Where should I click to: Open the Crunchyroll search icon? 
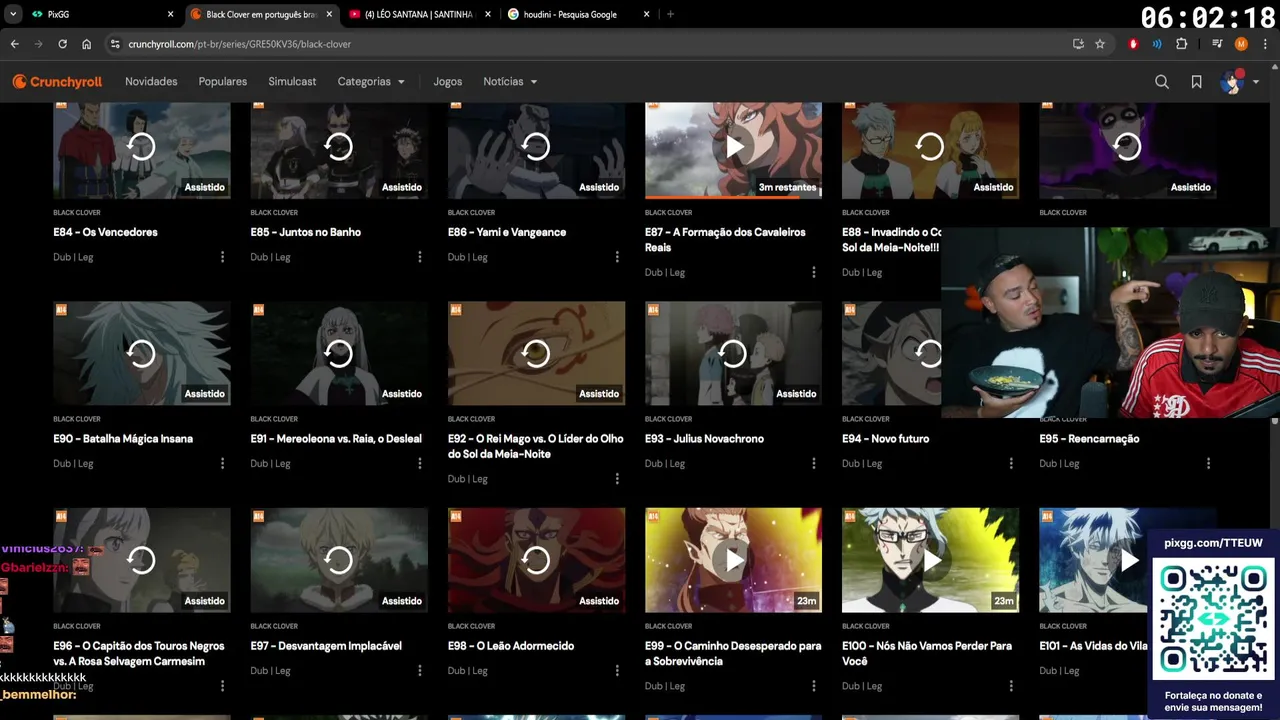point(1162,82)
